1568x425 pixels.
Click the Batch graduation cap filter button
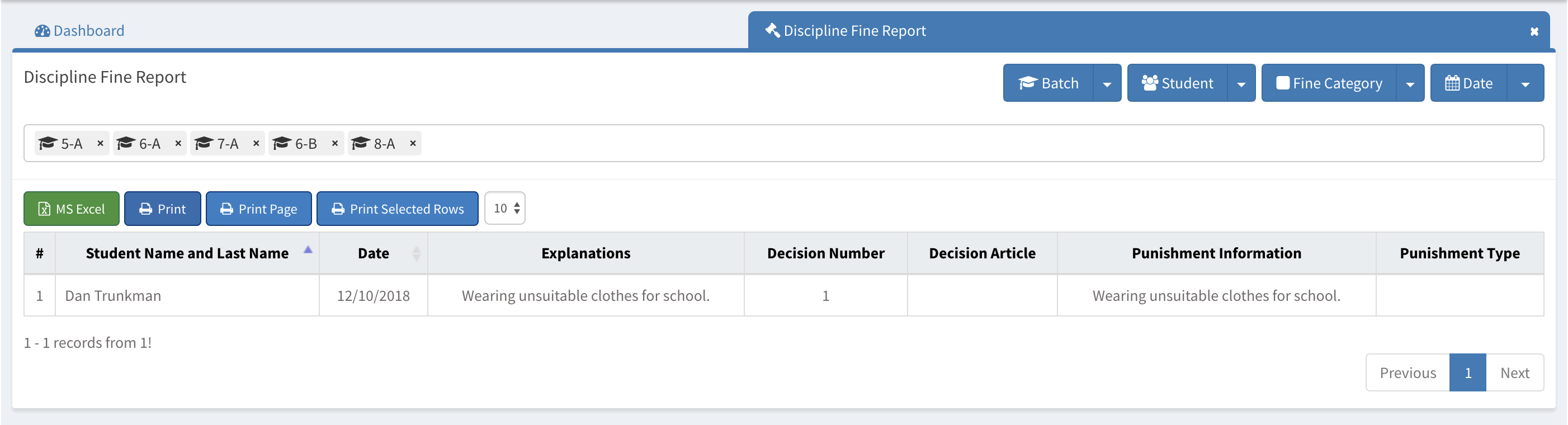[x=1048, y=83]
